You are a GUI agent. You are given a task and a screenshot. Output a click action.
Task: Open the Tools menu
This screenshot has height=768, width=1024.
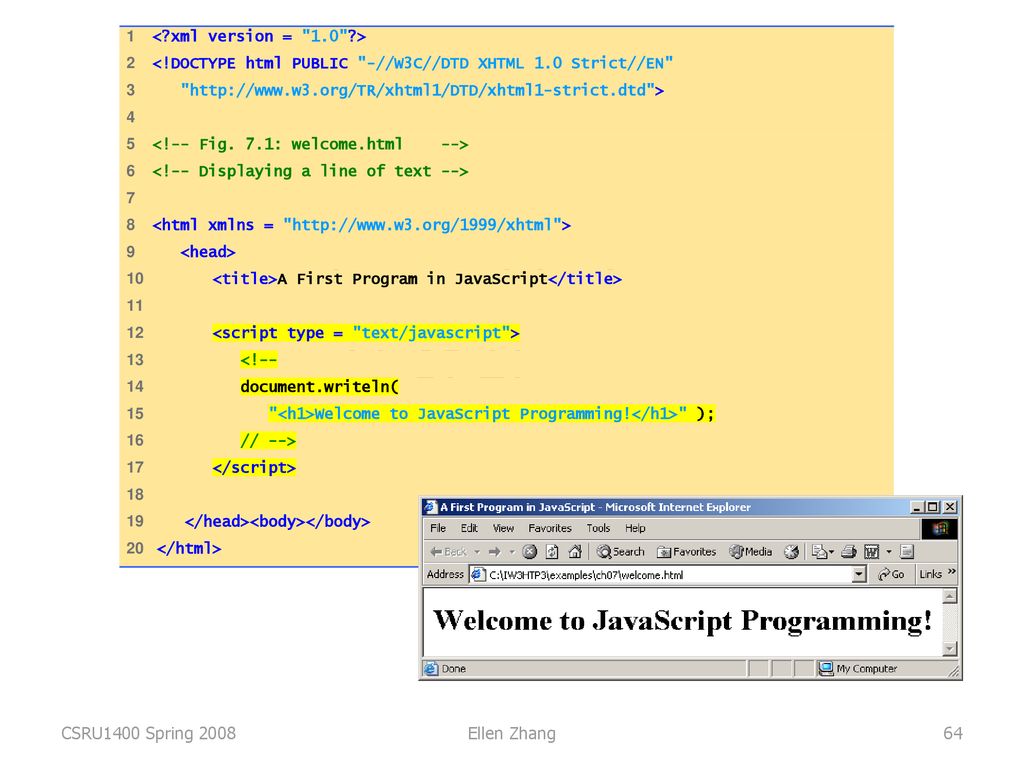[x=598, y=528]
